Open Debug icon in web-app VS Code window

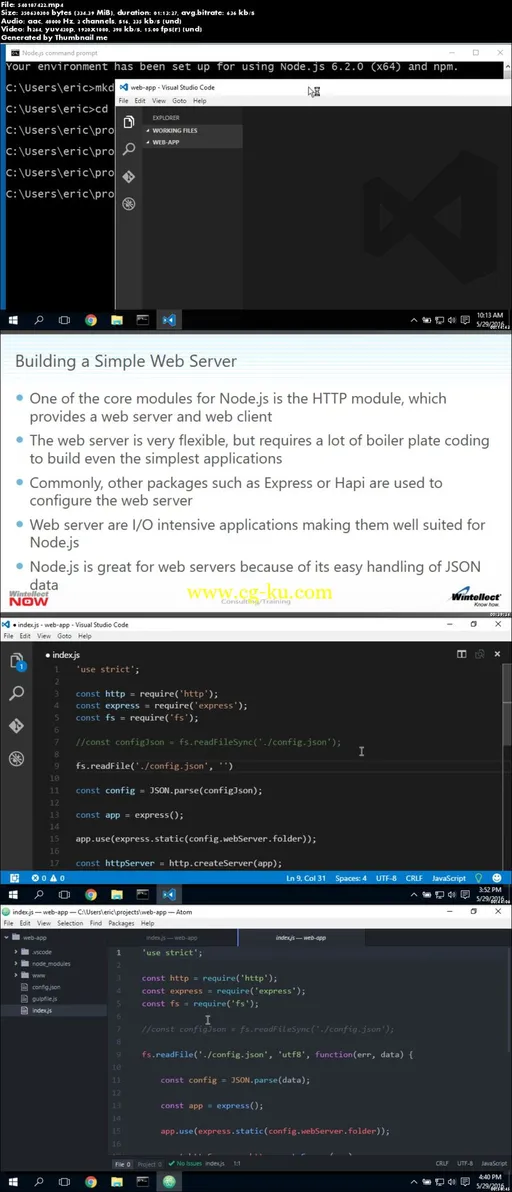click(129, 203)
